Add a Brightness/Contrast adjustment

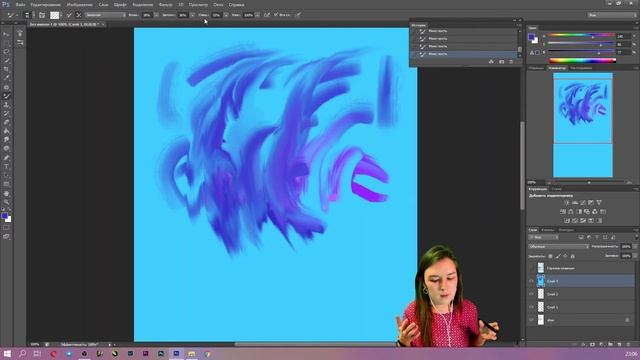click(x=567, y=202)
